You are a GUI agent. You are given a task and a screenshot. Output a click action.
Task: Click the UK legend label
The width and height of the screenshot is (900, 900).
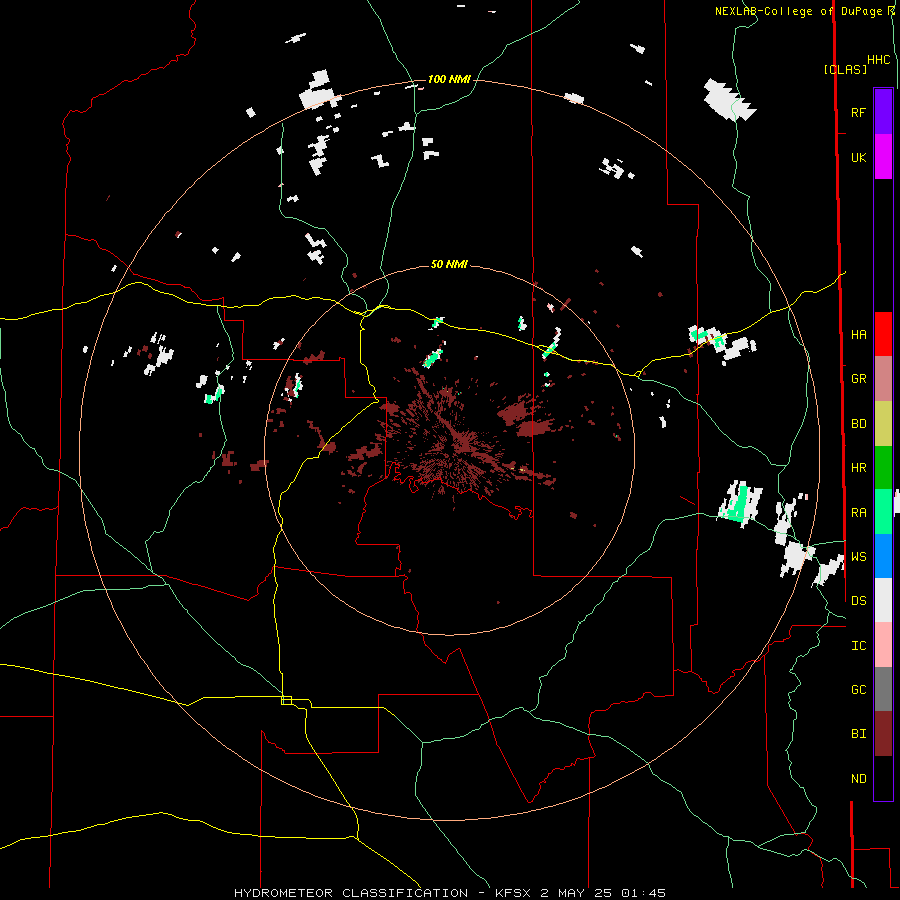pos(858,157)
